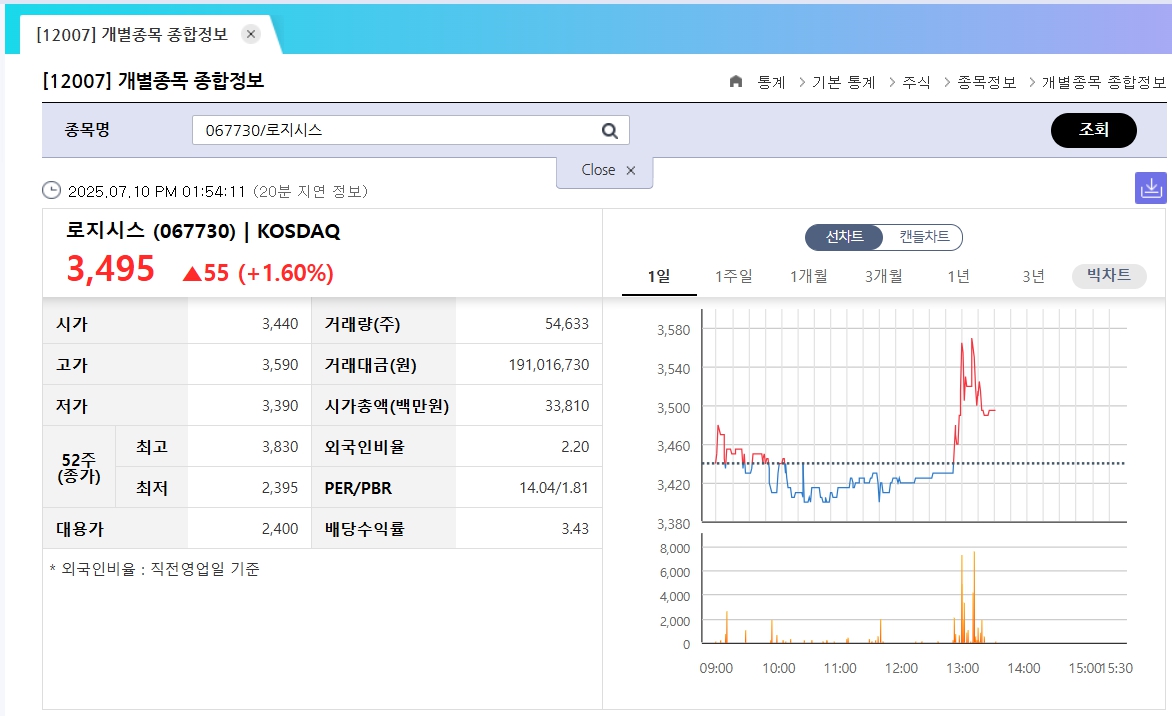Open 종목정보 breadcrumb link
This screenshot has height=716, width=1172.
pyautogui.click(x=987, y=82)
